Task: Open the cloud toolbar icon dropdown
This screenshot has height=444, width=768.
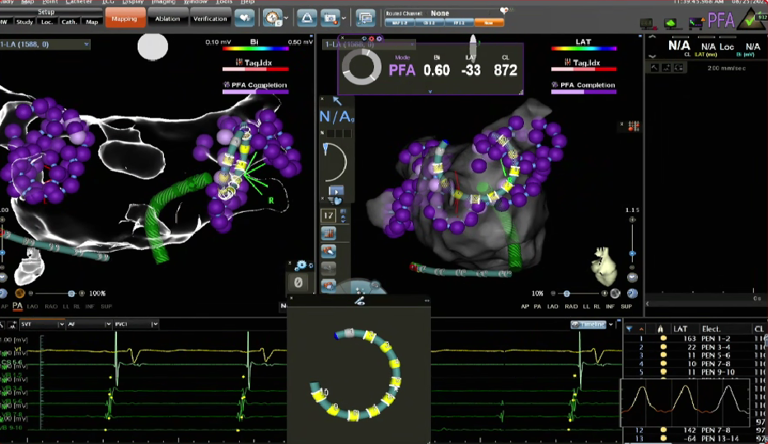Action: 273,18
